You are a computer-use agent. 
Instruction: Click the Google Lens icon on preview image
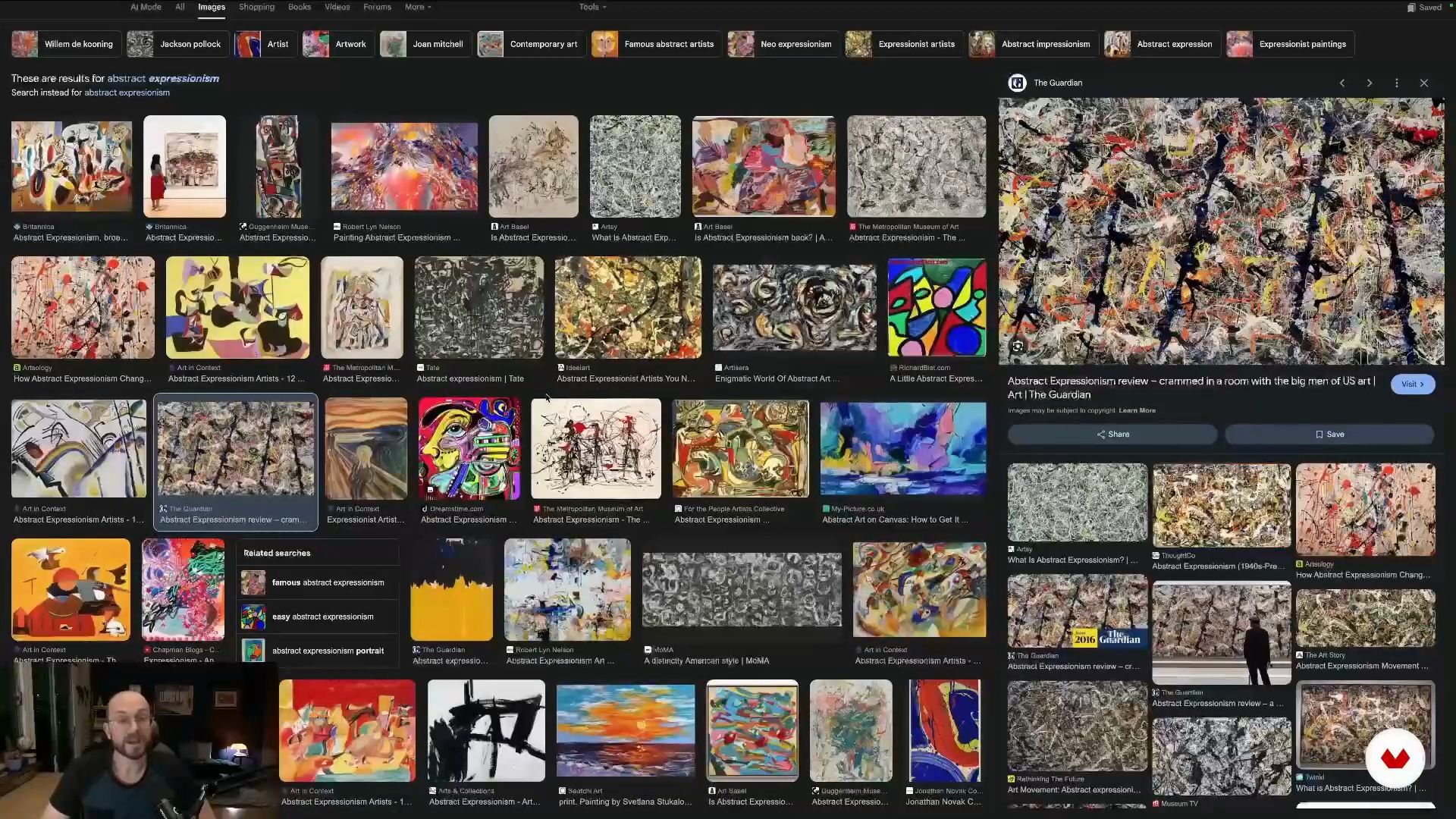click(x=1018, y=347)
